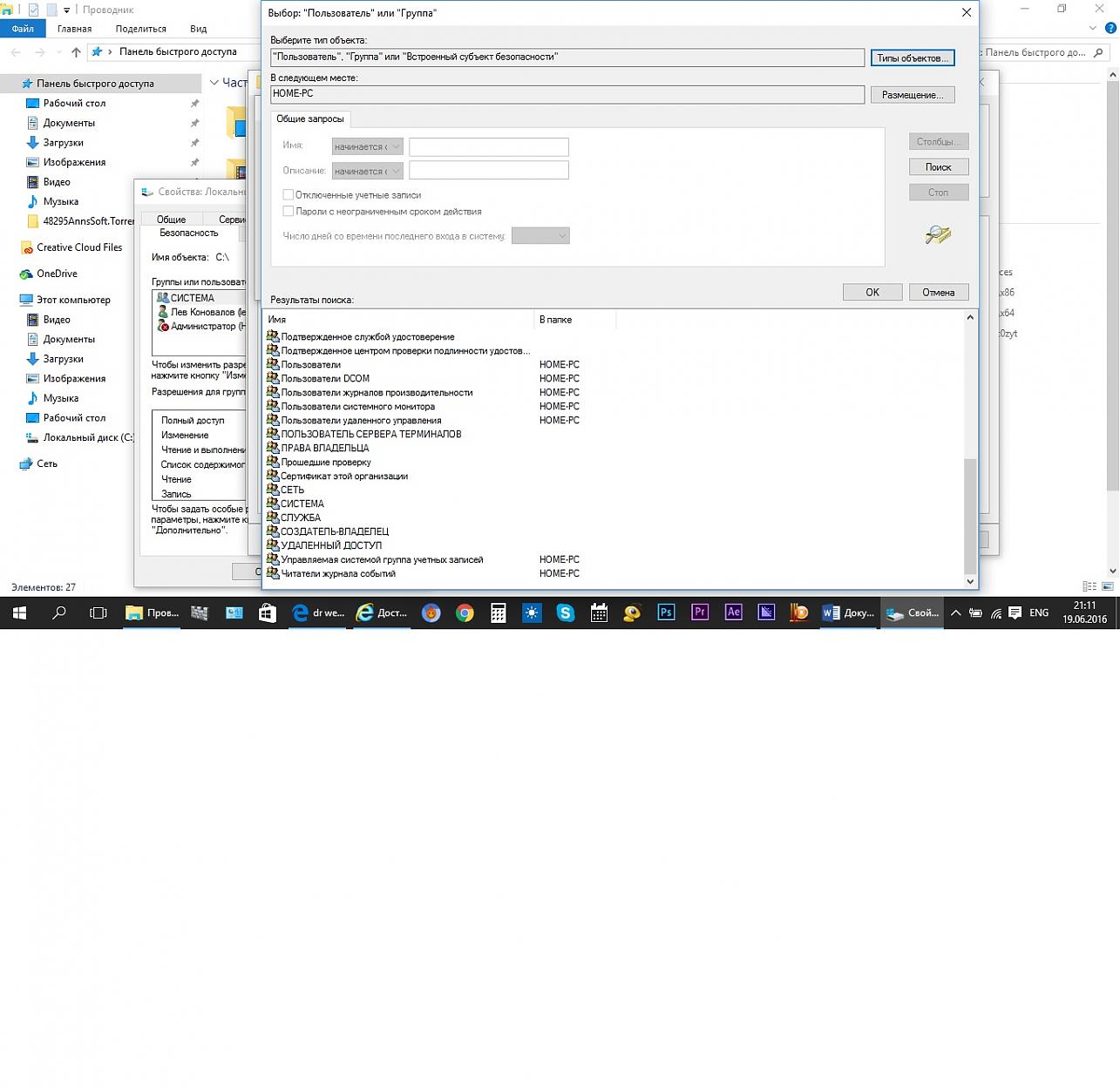The height and width of the screenshot is (1089, 1120).
Task: Select 'УДАЛЕННЫЙ ДОСТУП' in search results
Action: [331, 545]
